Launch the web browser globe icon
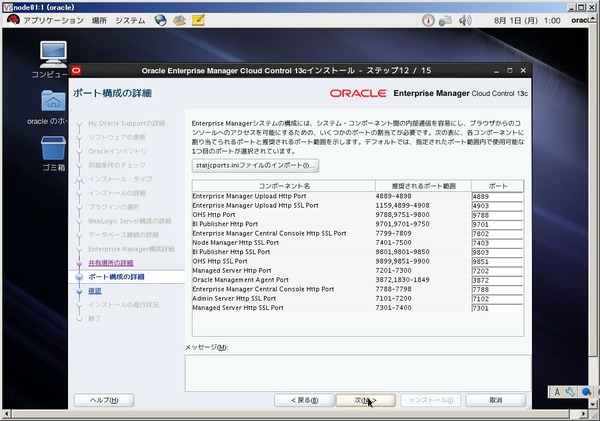 pyautogui.click(x=160, y=20)
